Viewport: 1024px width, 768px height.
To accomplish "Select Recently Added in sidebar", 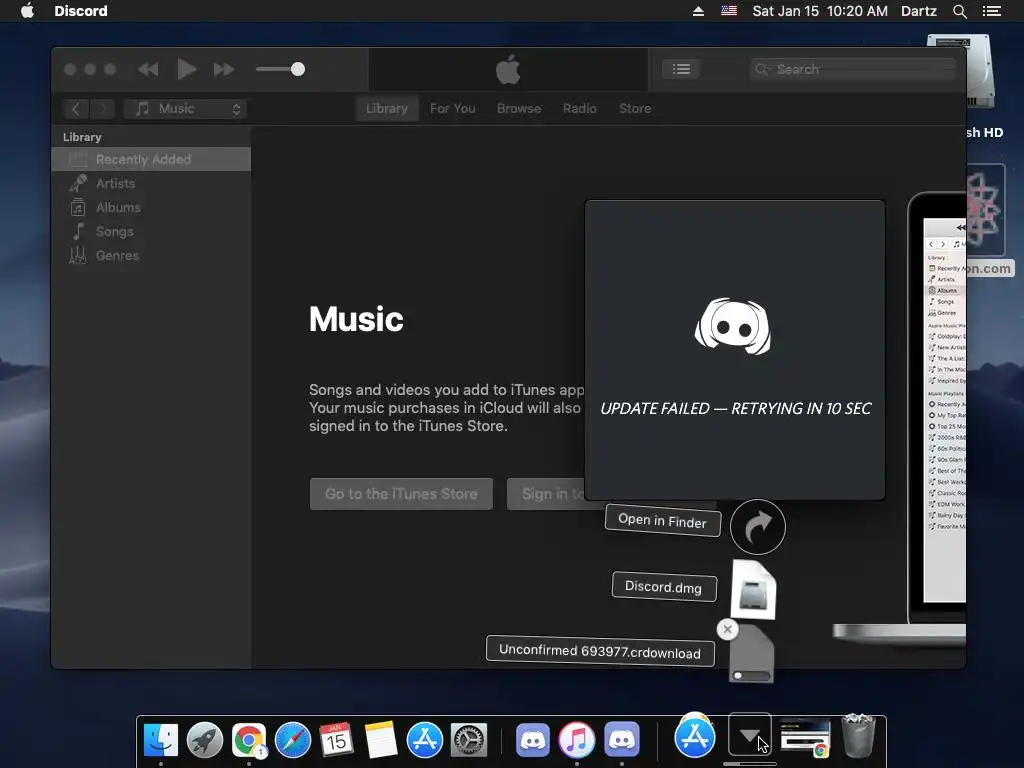I will [x=151, y=159].
